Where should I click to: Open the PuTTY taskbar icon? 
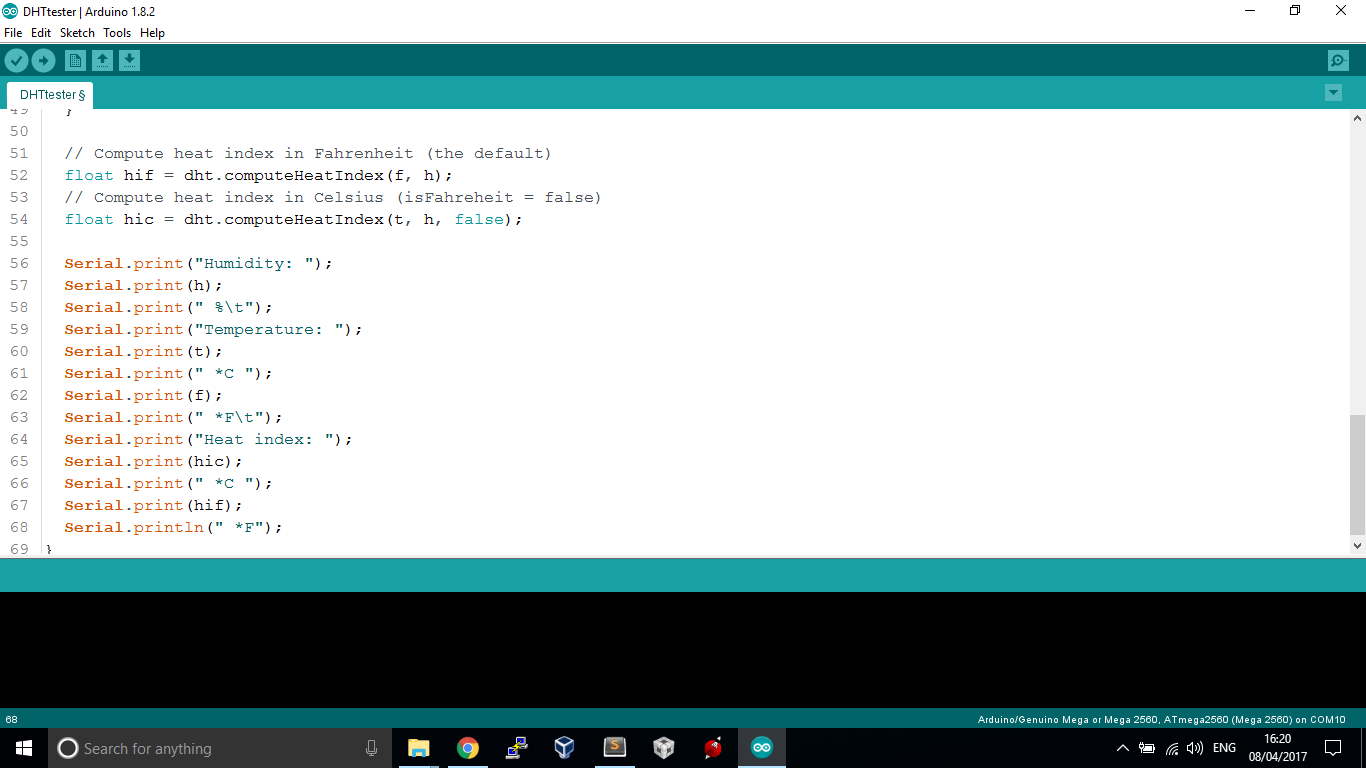click(516, 748)
